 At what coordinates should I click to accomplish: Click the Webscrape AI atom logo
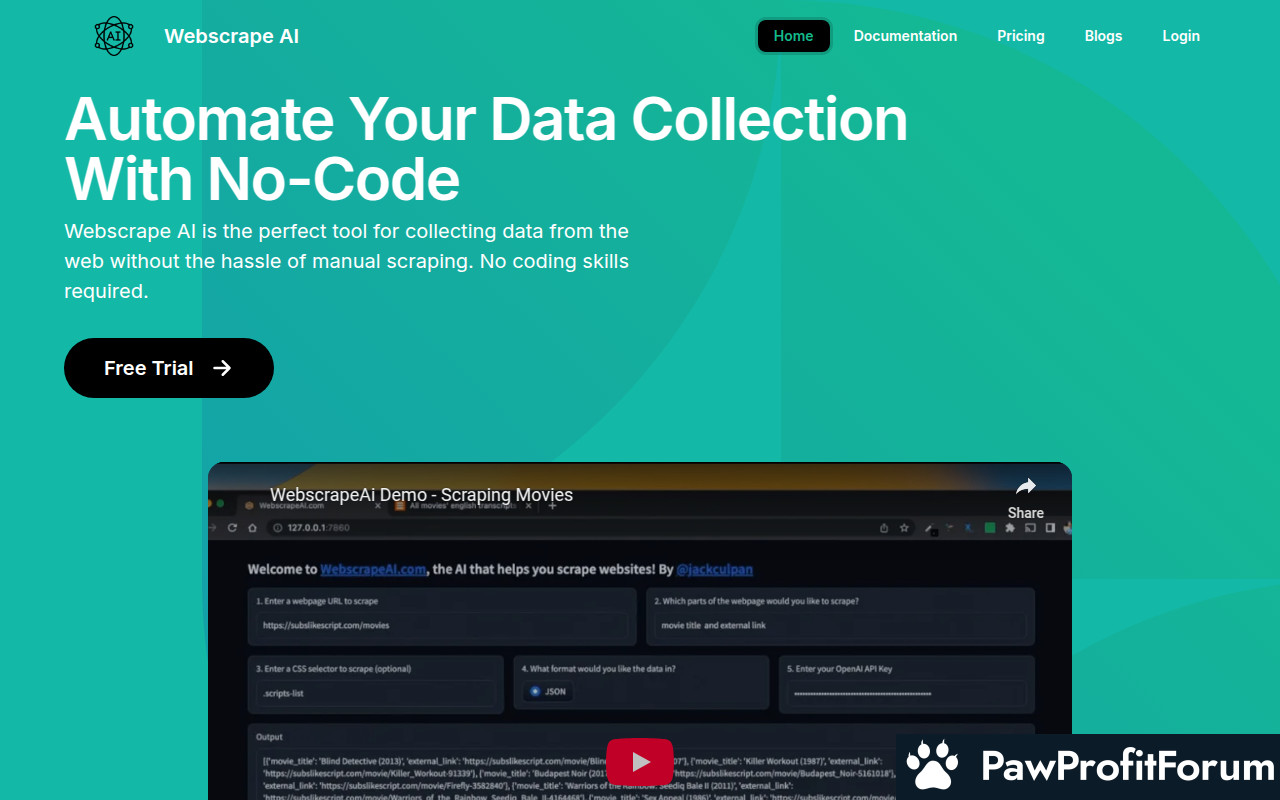point(114,36)
